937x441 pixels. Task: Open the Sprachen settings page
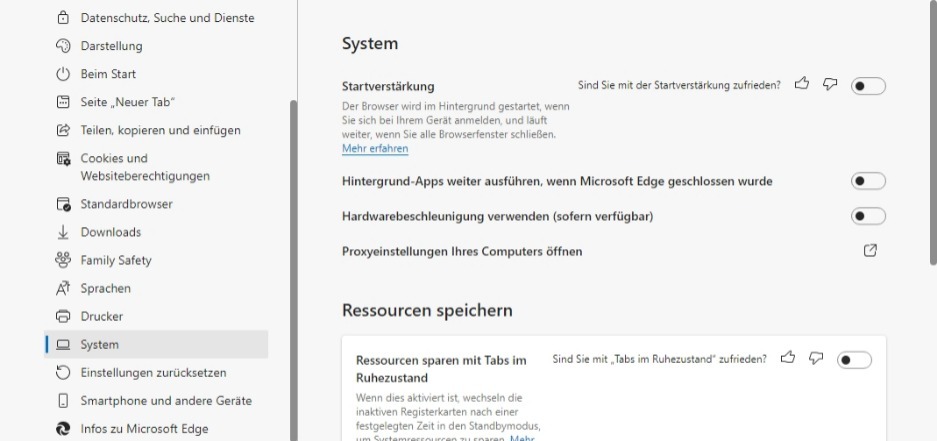click(x=105, y=288)
